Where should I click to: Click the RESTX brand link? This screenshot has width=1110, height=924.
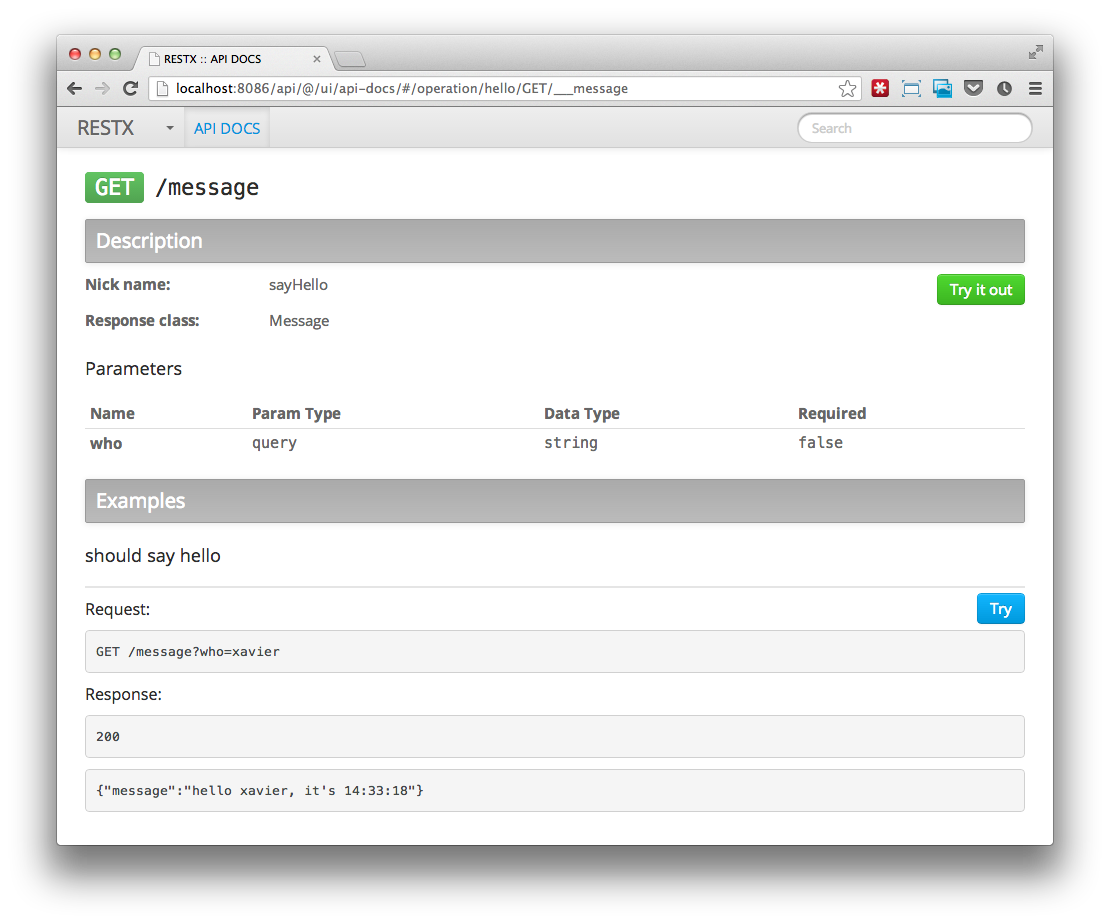105,128
